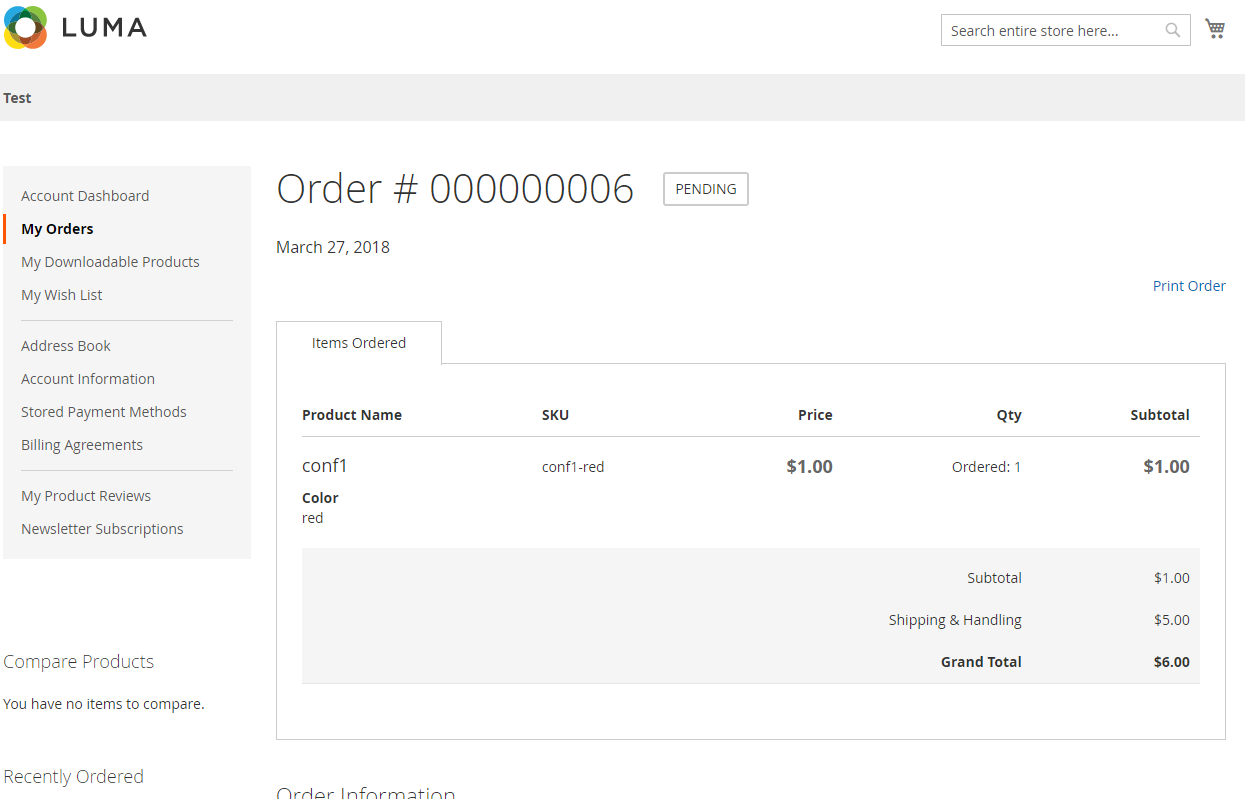
Task: View Billing Agreements
Action: 82,444
